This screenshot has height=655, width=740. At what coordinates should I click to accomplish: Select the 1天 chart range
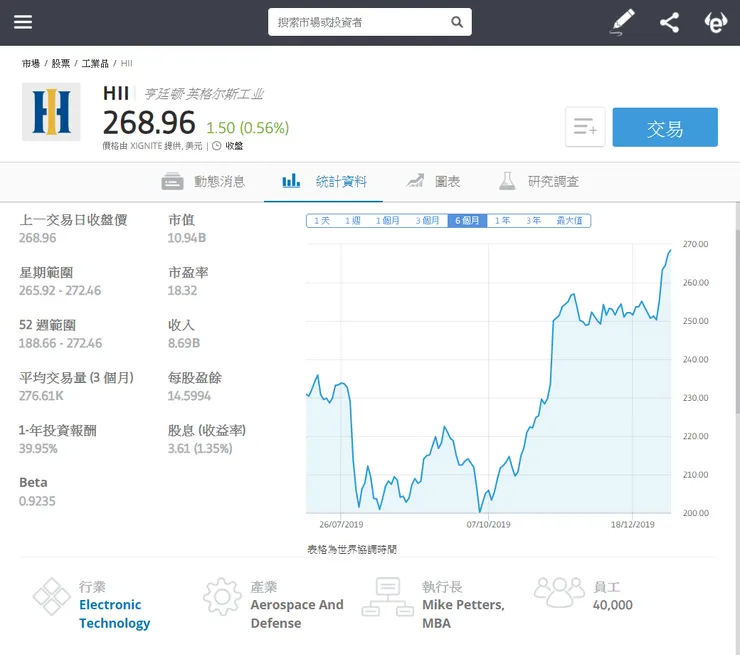322,220
